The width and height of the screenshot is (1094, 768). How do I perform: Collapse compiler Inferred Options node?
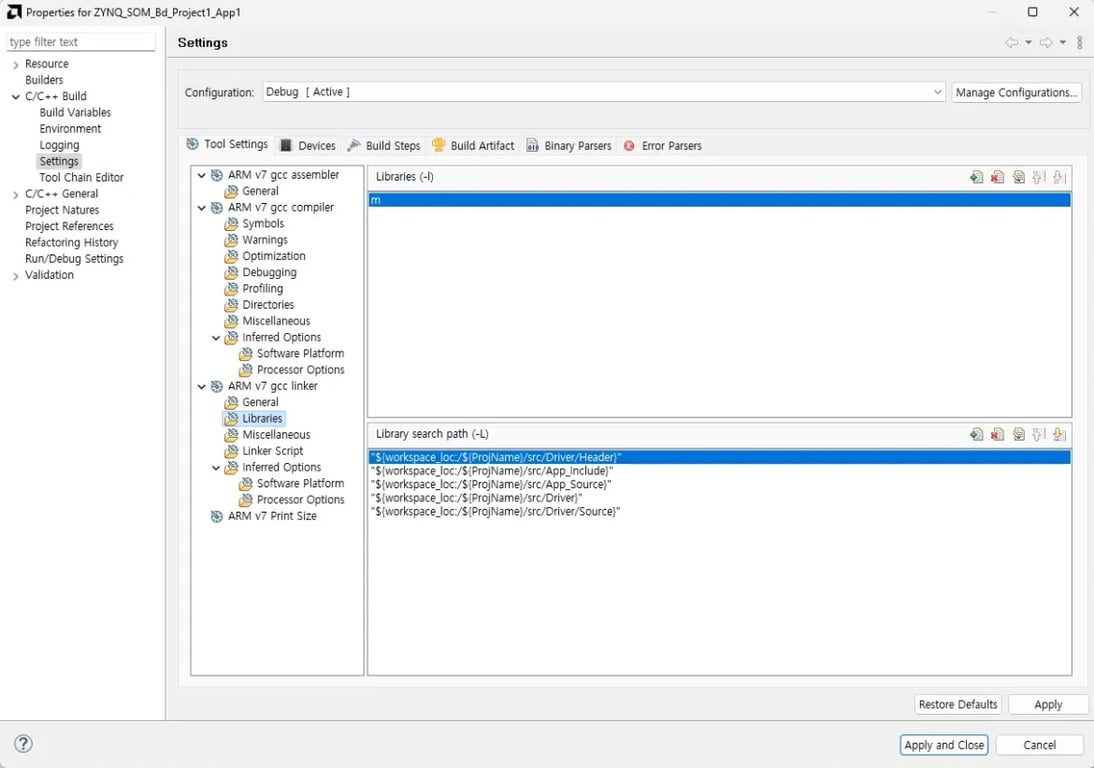[216, 338]
